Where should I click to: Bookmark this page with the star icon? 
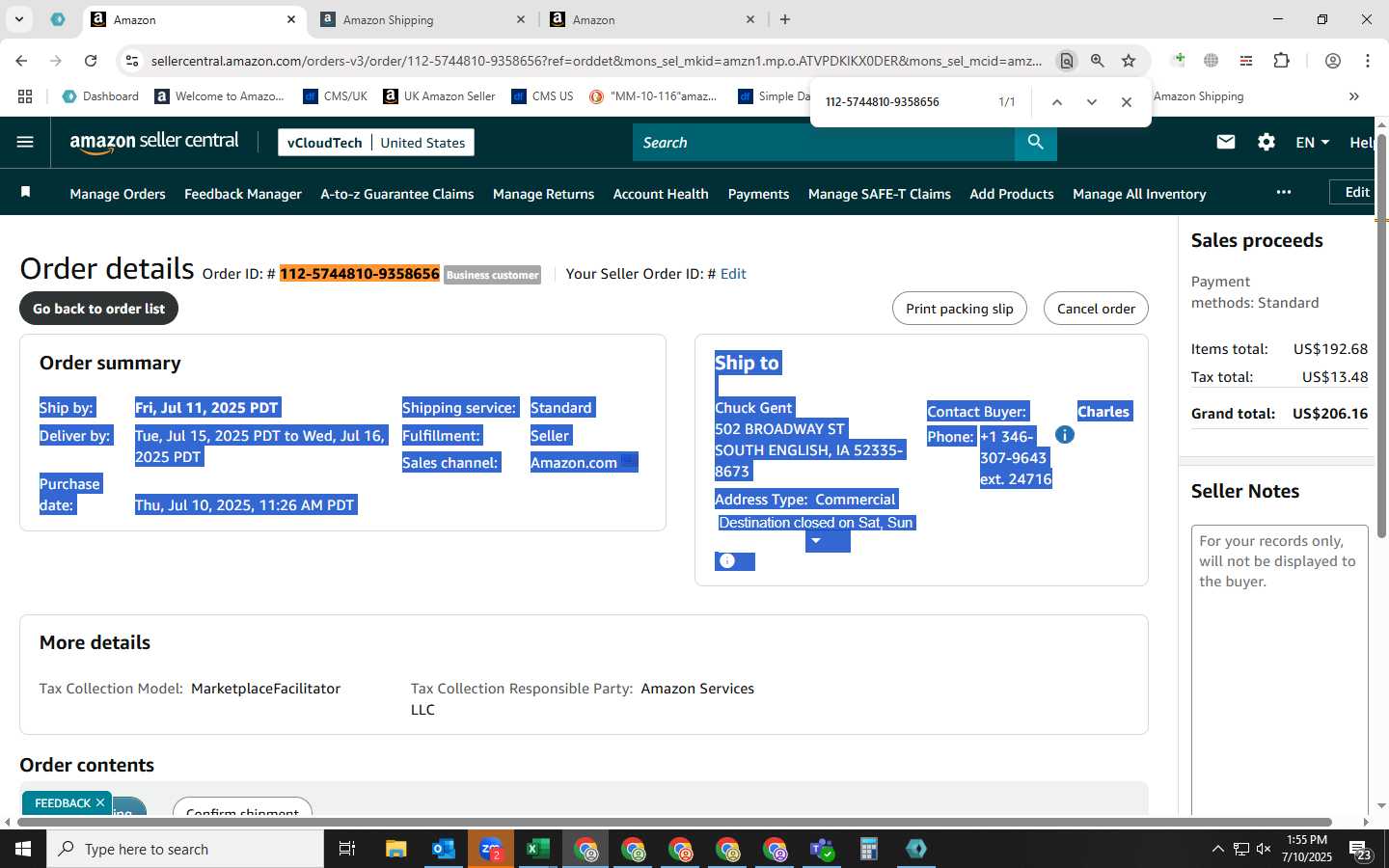1129,61
